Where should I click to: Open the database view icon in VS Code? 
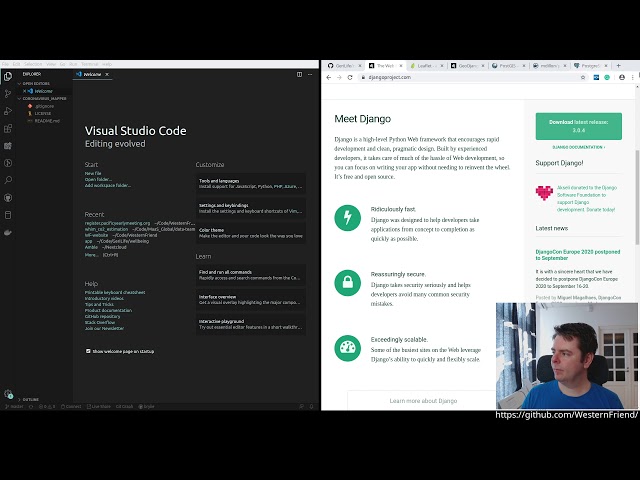[x=8, y=215]
